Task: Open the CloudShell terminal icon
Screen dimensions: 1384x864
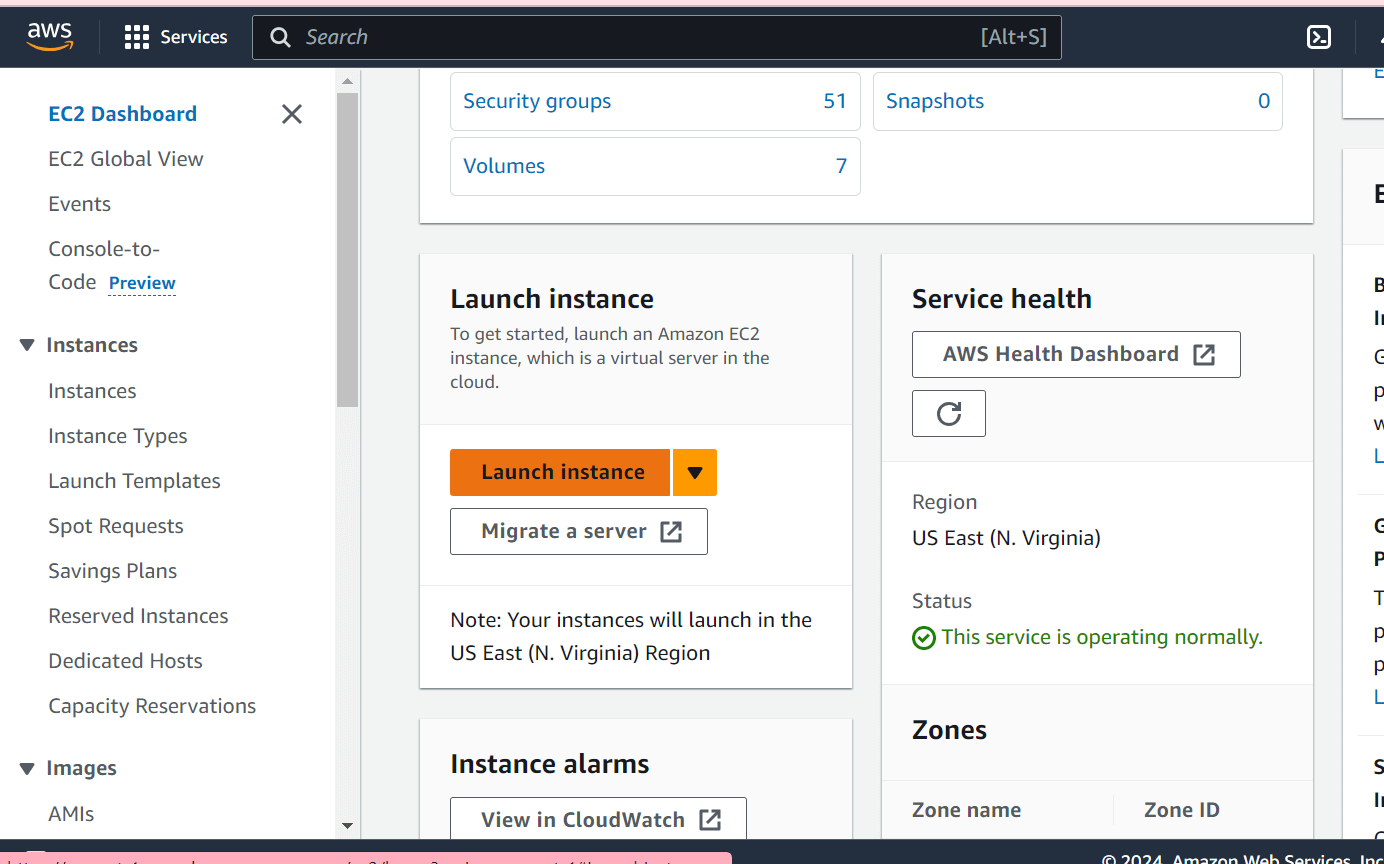Action: [x=1319, y=37]
